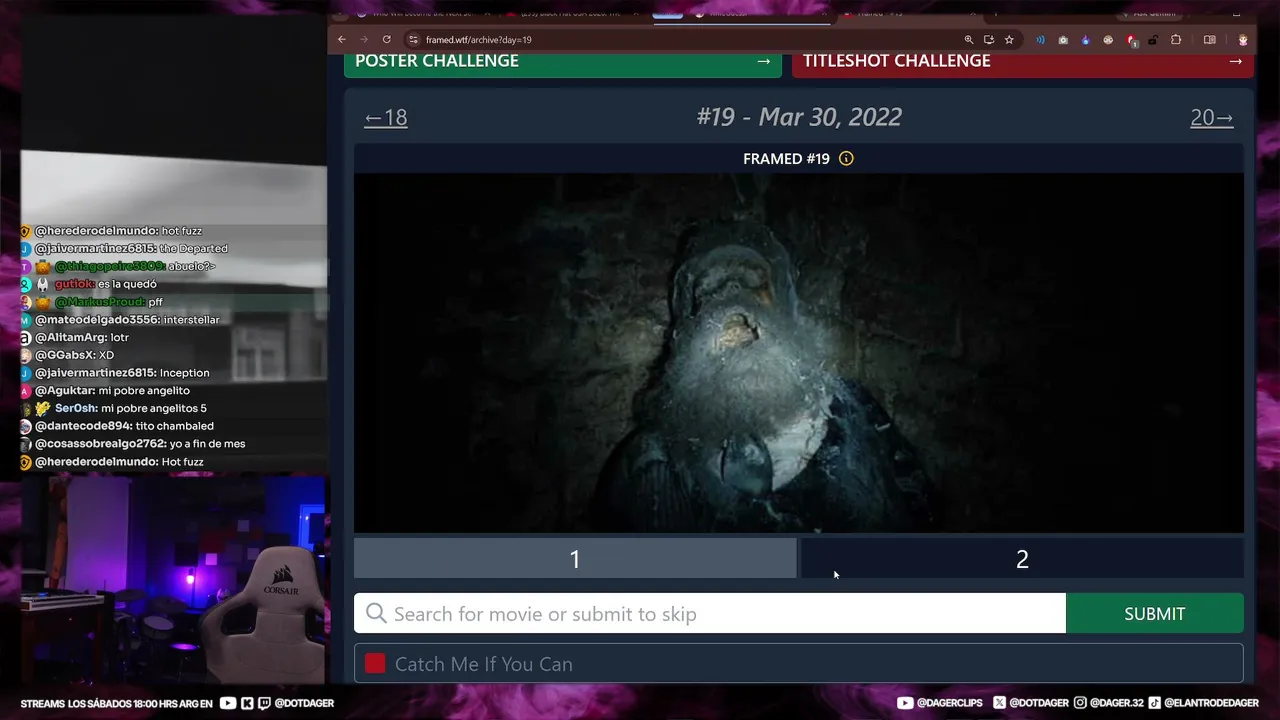The width and height of the screenshot is (1280, 720).
Task: Open the red extension icon with badge
Action: [1131, 40]
